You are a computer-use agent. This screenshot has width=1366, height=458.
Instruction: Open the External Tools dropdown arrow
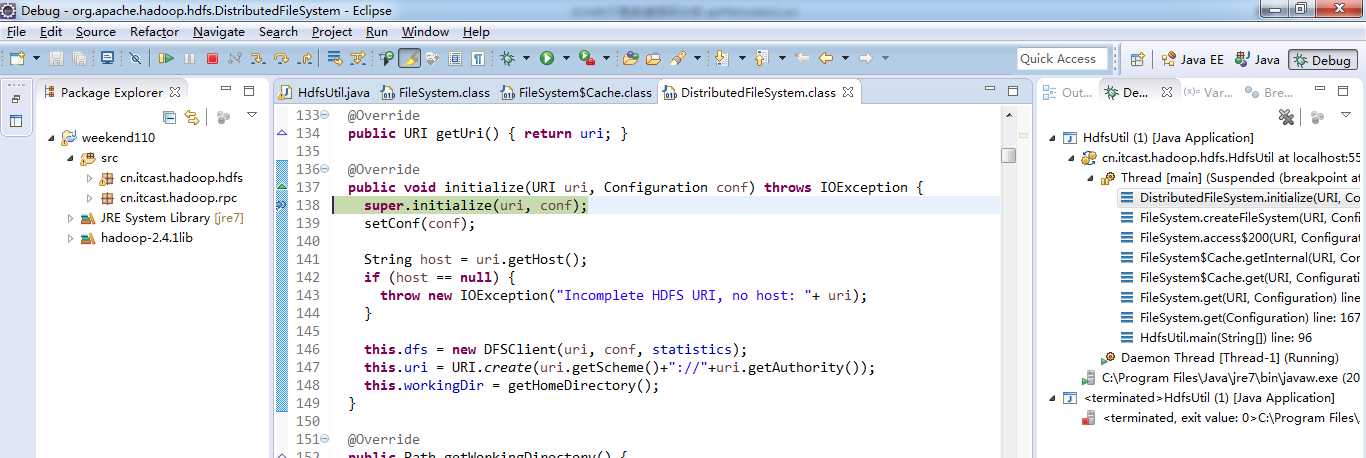pos(606,58)
